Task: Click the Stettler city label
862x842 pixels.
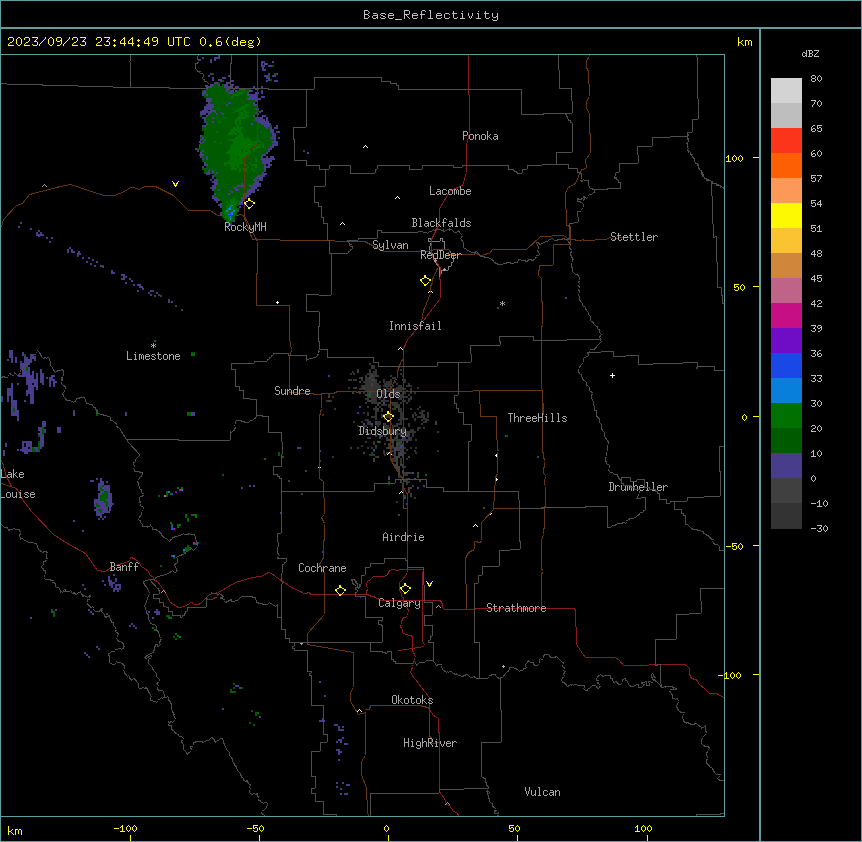Action: click(x=634, y=237)
